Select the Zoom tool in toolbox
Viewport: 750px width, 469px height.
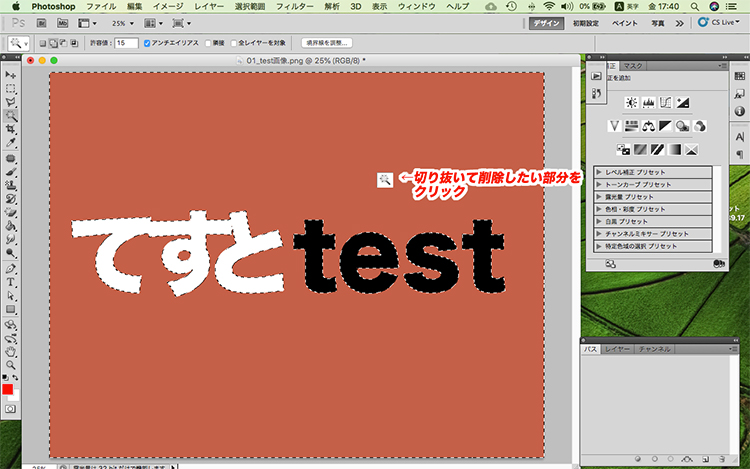pyautogui.click(x=11, y=365)
